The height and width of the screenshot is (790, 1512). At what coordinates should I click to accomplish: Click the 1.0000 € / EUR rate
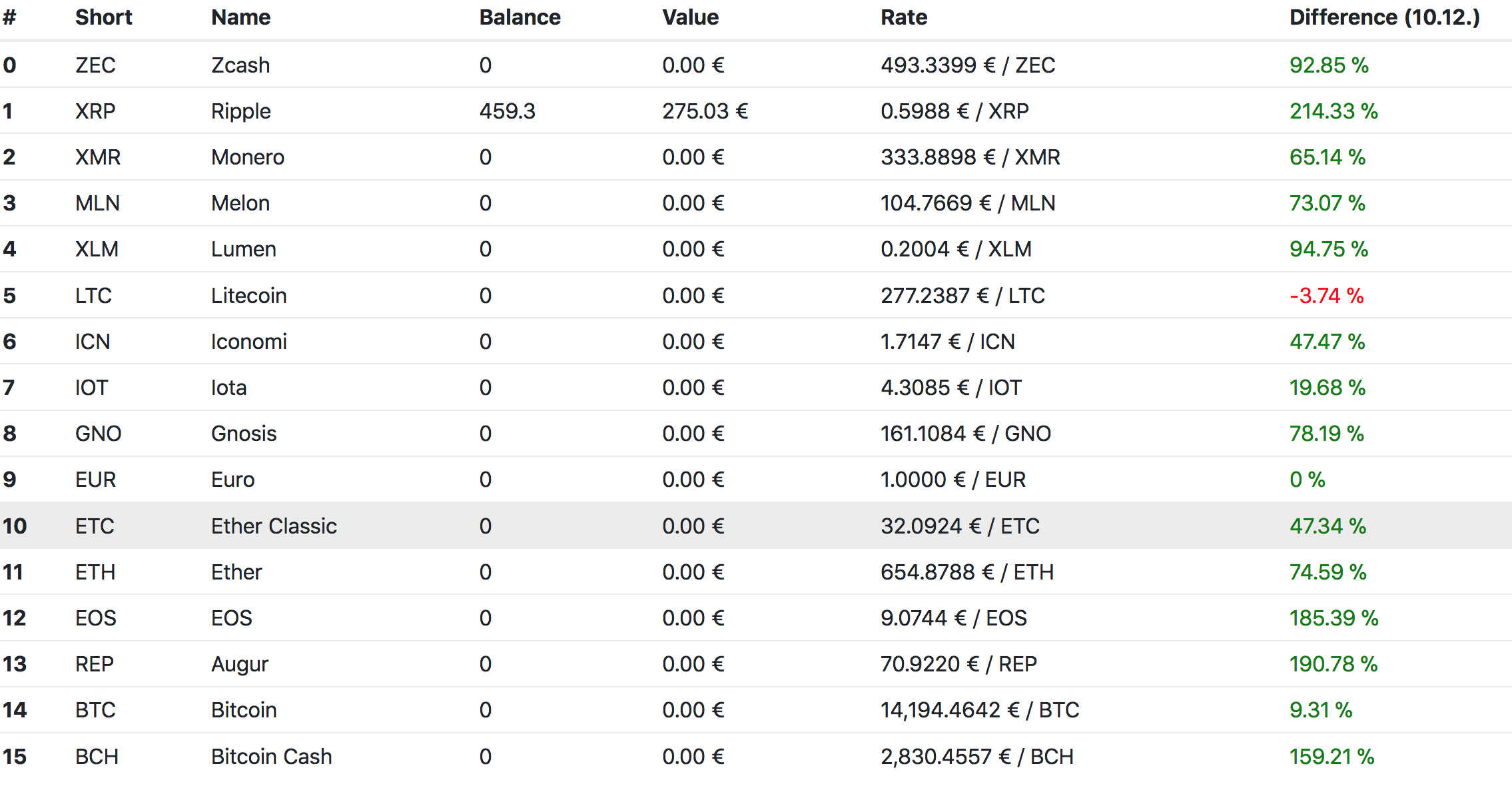pyautogui.click(x=953, y=480)
